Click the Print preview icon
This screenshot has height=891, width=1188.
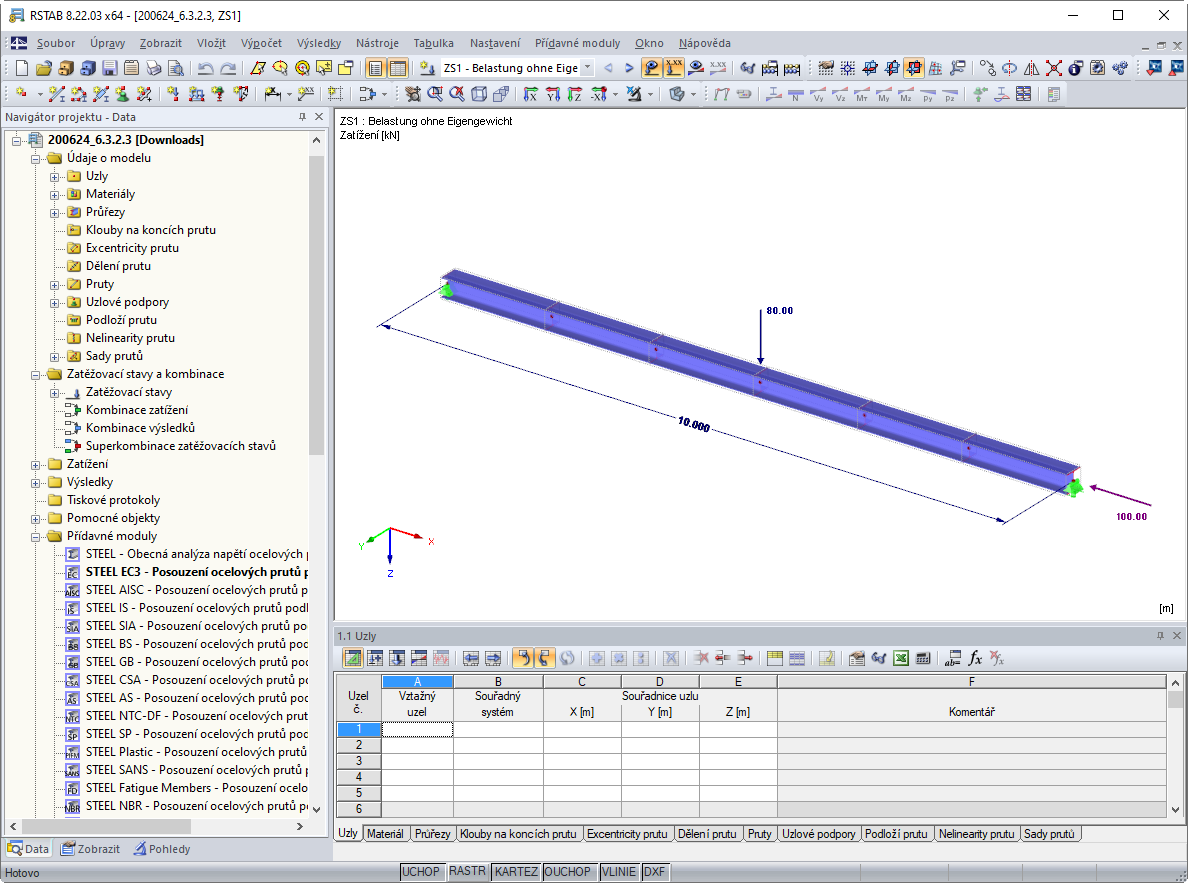click(176, 68)
